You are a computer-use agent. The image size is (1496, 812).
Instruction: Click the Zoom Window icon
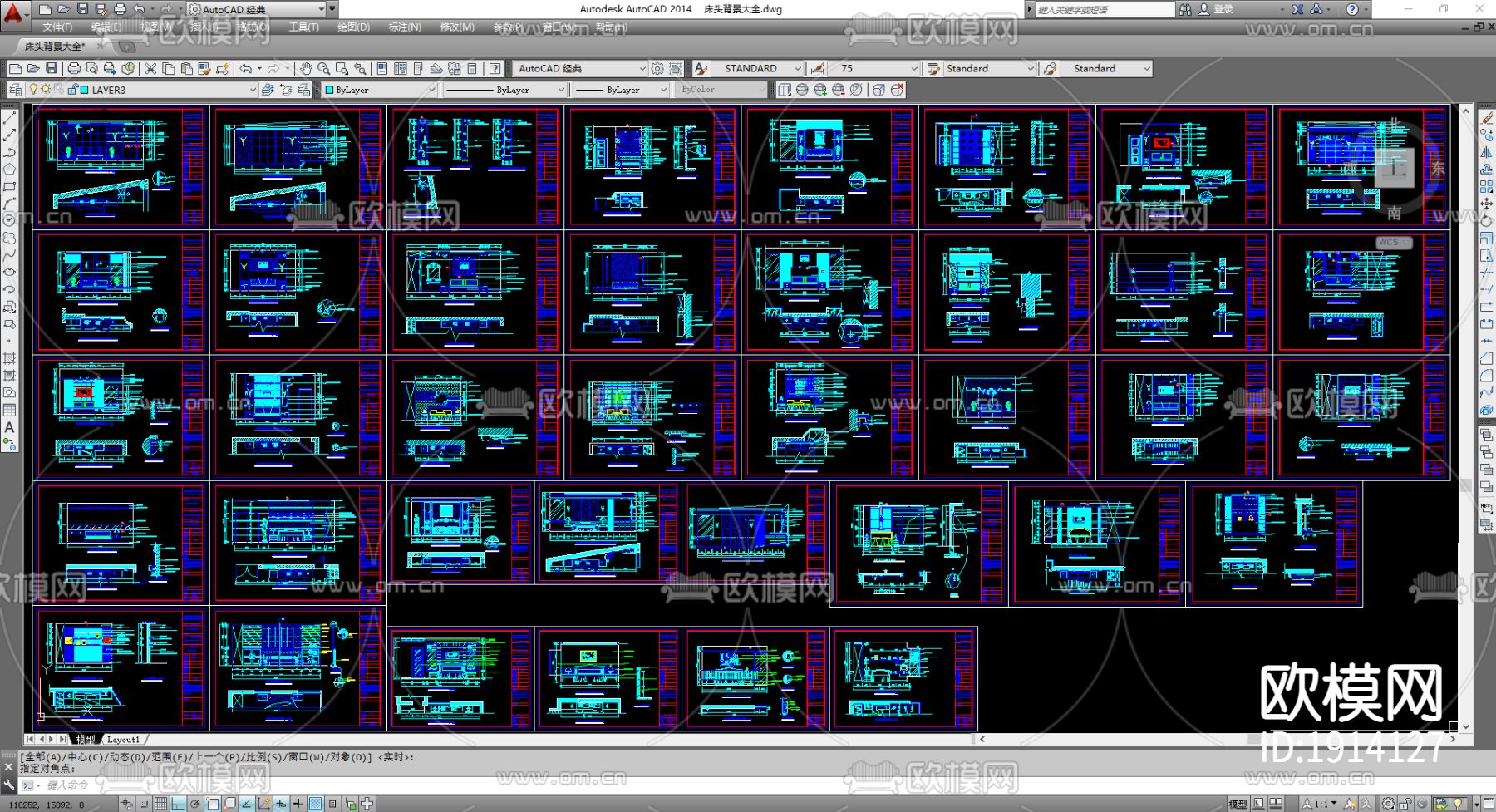point(342,68)
